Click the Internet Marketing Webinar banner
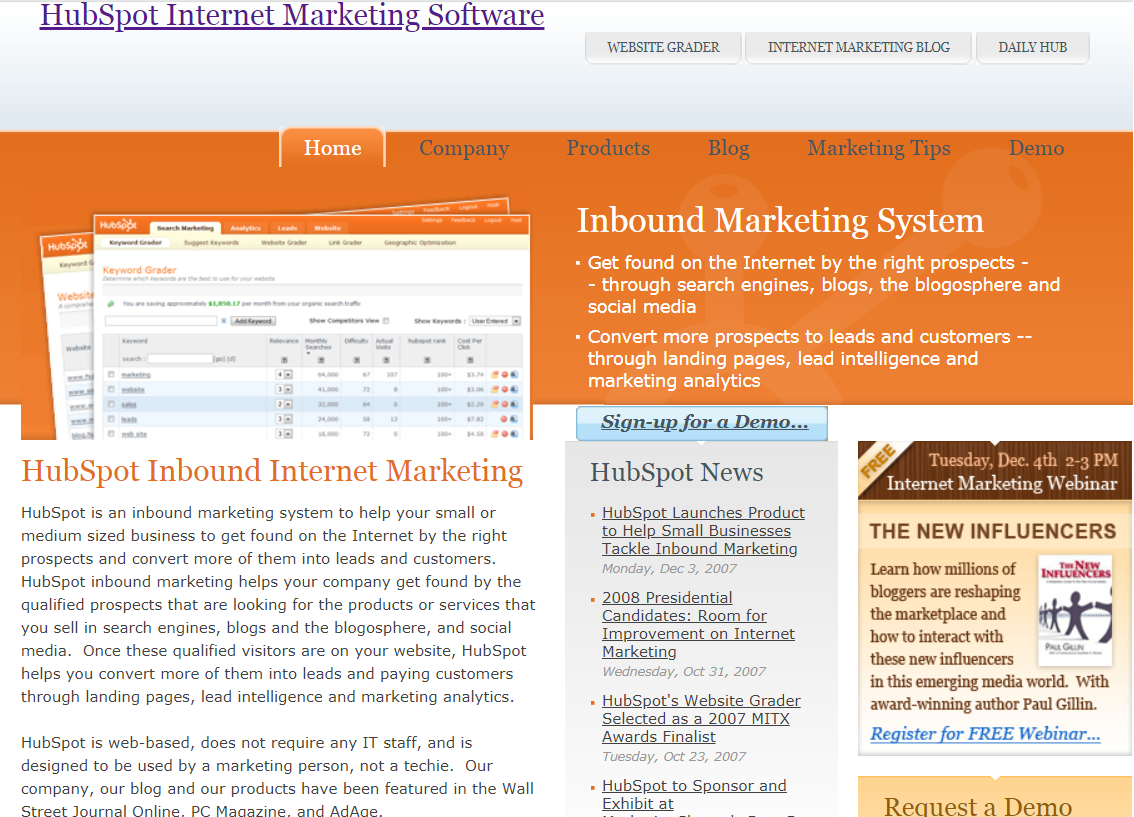The image size is (1134, 817). tap(994, 471)
